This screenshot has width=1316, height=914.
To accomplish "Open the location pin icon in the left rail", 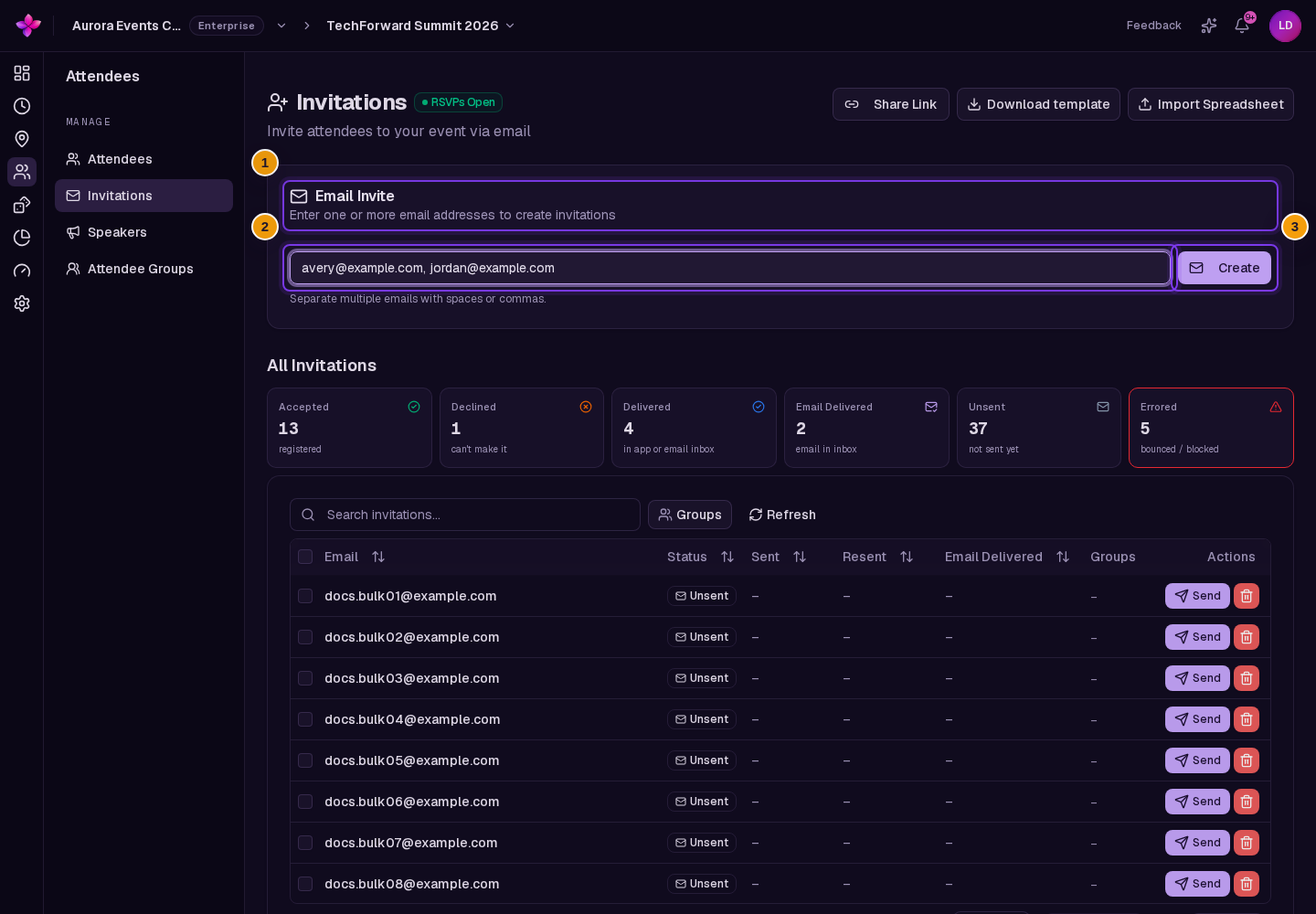I will pyautogui.click(x=22, y=139).
